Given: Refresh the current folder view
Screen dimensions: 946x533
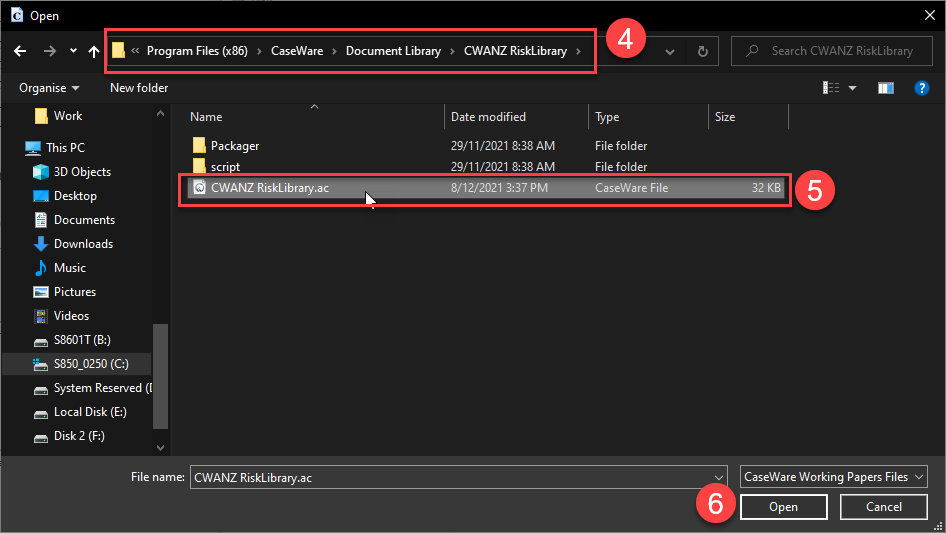Looking at the screenshot, I should pyautogui.click(x=702, y=51).
